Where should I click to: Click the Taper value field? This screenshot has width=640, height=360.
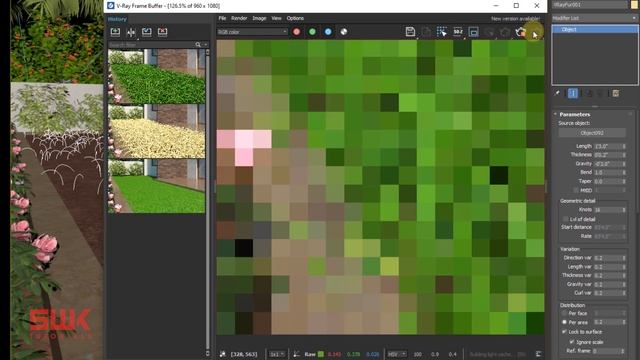click(607, 181)
